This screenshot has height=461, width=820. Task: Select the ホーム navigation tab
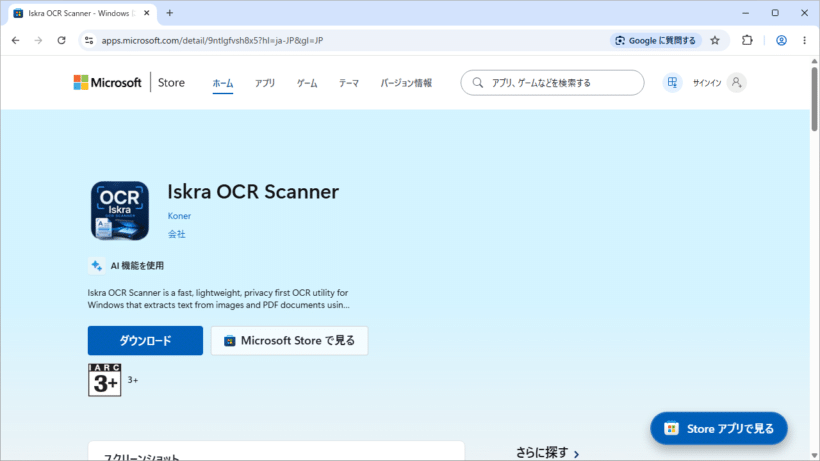click(223, 83)
